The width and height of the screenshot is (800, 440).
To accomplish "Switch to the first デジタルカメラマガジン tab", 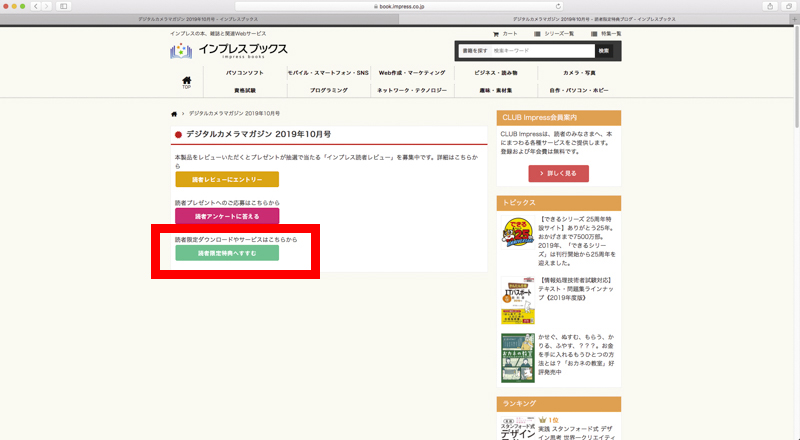I will (199, 19).
